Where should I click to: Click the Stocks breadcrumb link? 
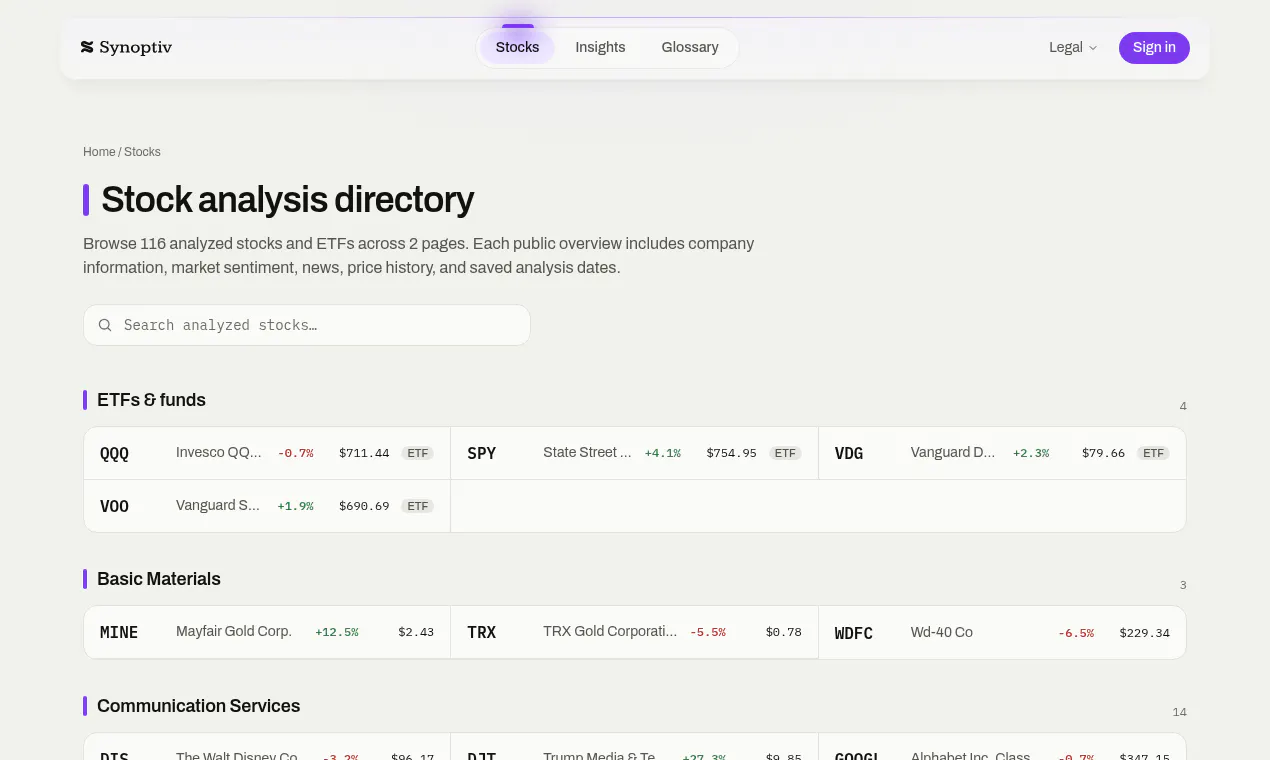142,152
